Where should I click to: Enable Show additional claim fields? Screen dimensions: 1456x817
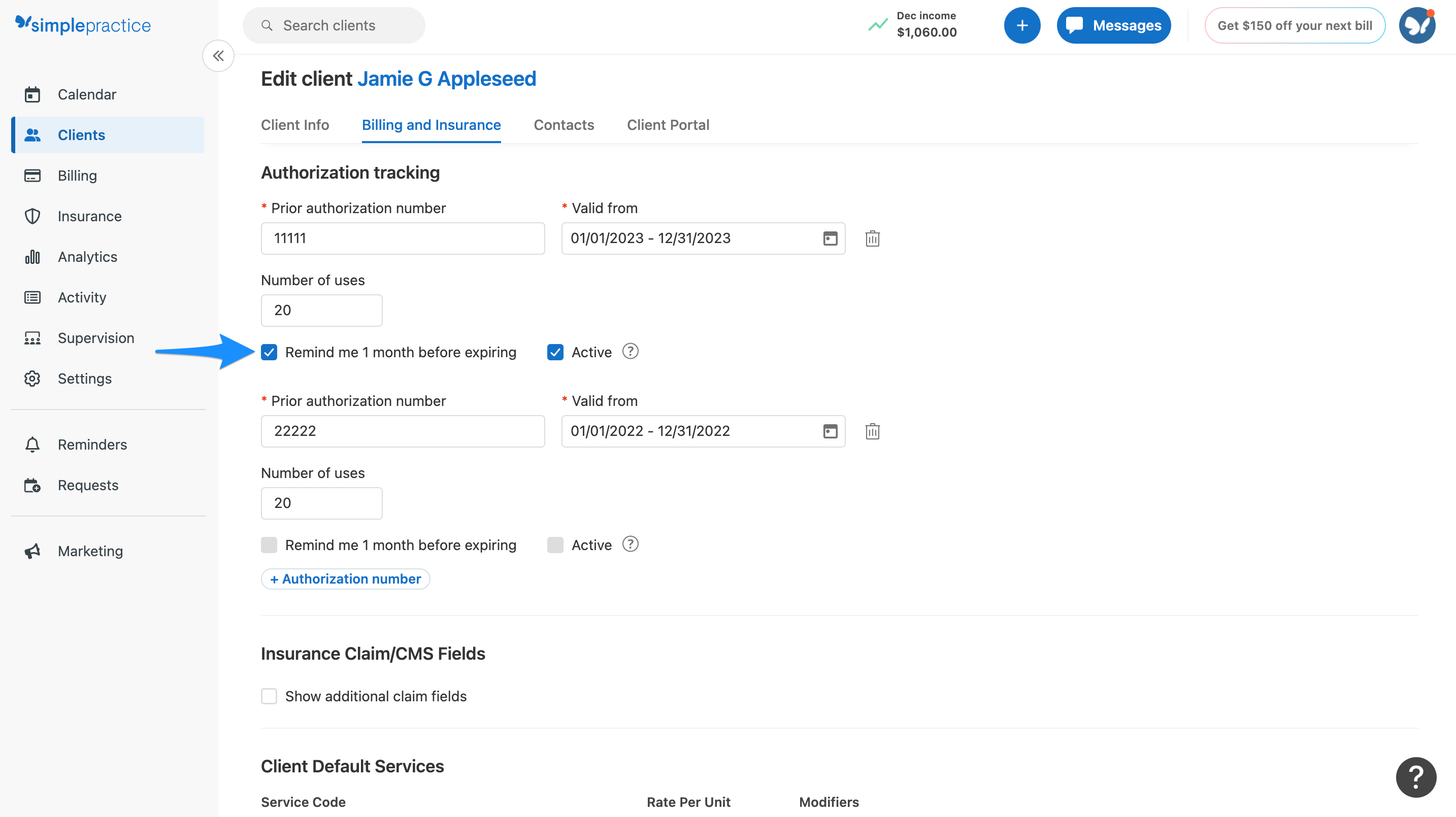[x=269, y=696]
